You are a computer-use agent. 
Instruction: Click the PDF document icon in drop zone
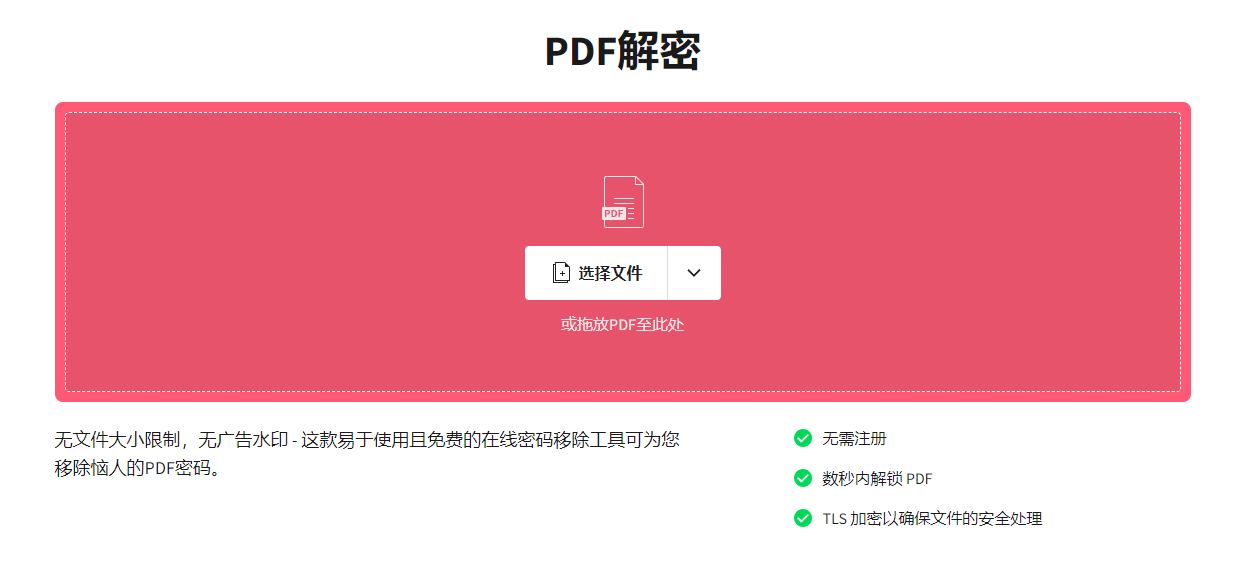pyautogui.click(x=623, y=202)
